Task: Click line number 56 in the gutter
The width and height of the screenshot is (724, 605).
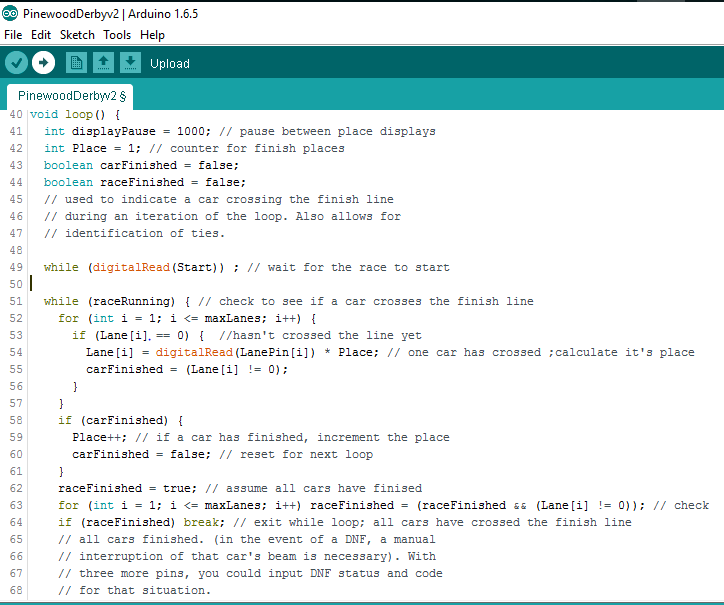Action: pos(16,387)
